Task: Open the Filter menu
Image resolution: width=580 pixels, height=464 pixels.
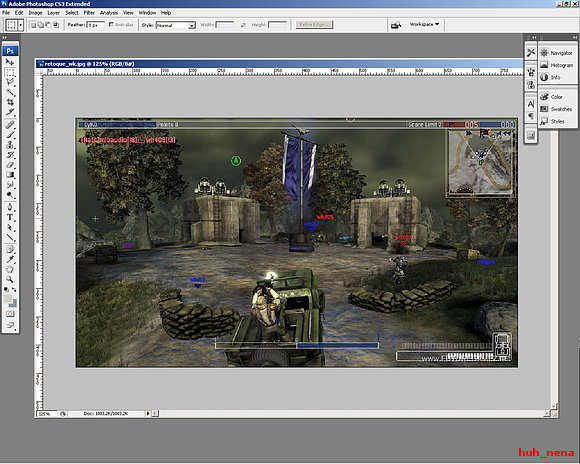Action: click(89, 13)
